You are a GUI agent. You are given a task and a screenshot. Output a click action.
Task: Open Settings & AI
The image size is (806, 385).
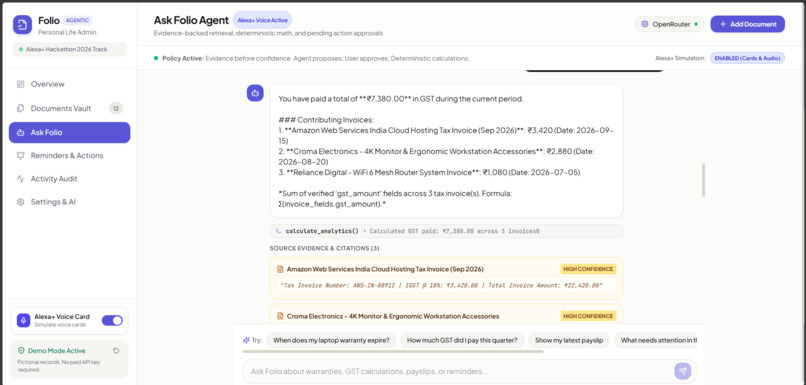pos(69,201)
